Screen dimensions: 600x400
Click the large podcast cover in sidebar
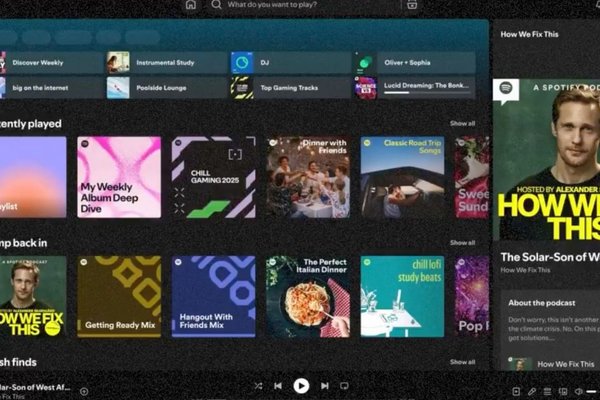click(546, 160)
